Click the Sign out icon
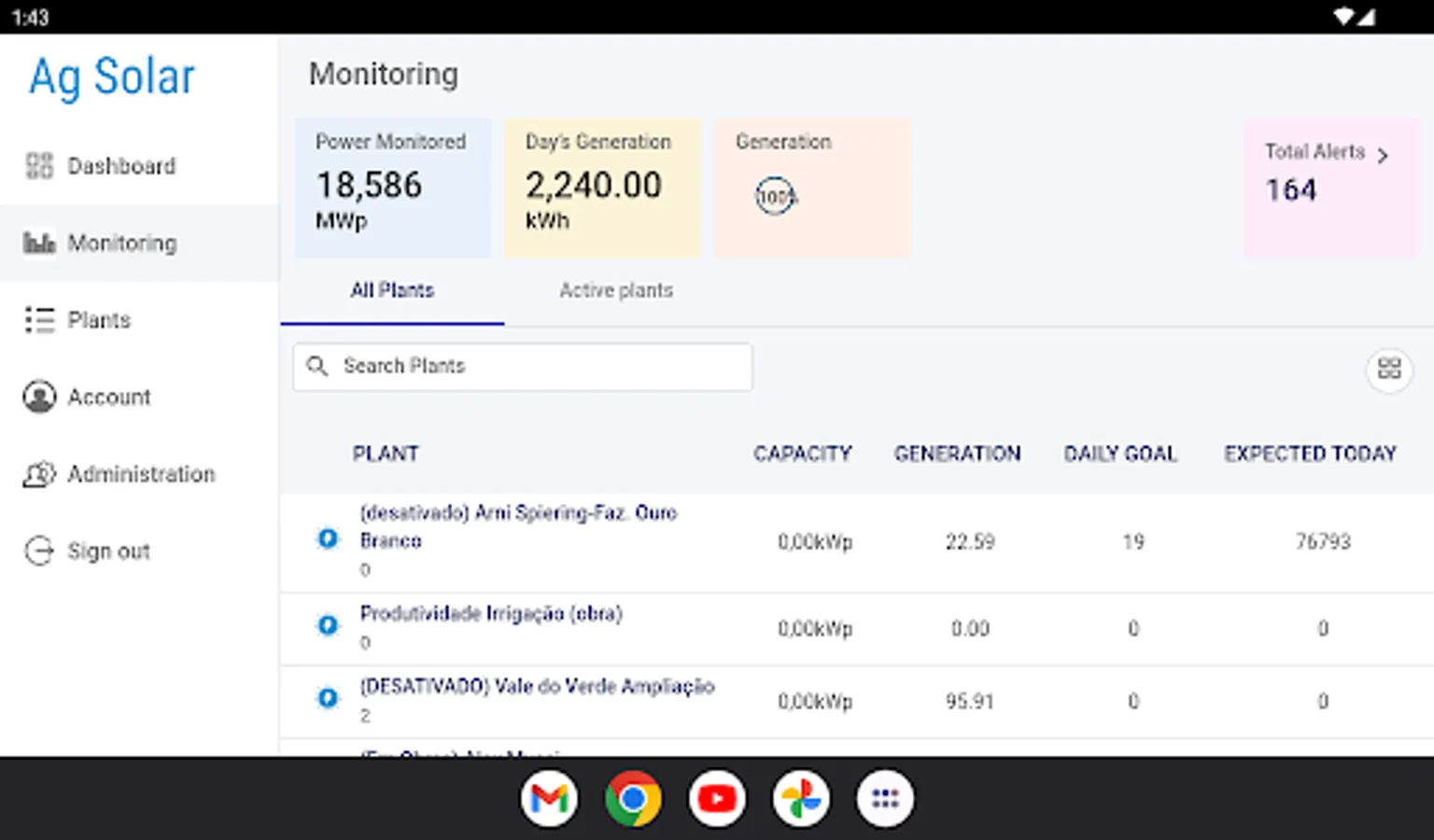This screenshot has height=840, width=1434. [x=39, y=551]
